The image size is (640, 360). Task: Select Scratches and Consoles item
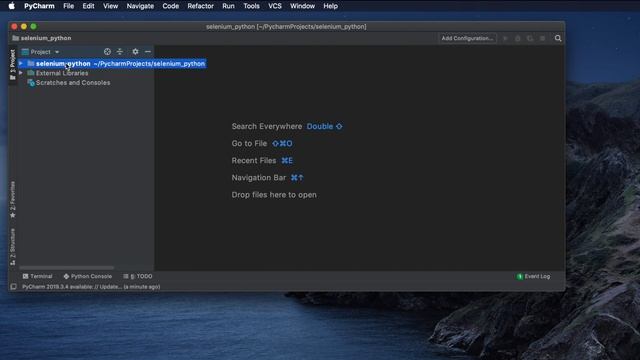73,83
